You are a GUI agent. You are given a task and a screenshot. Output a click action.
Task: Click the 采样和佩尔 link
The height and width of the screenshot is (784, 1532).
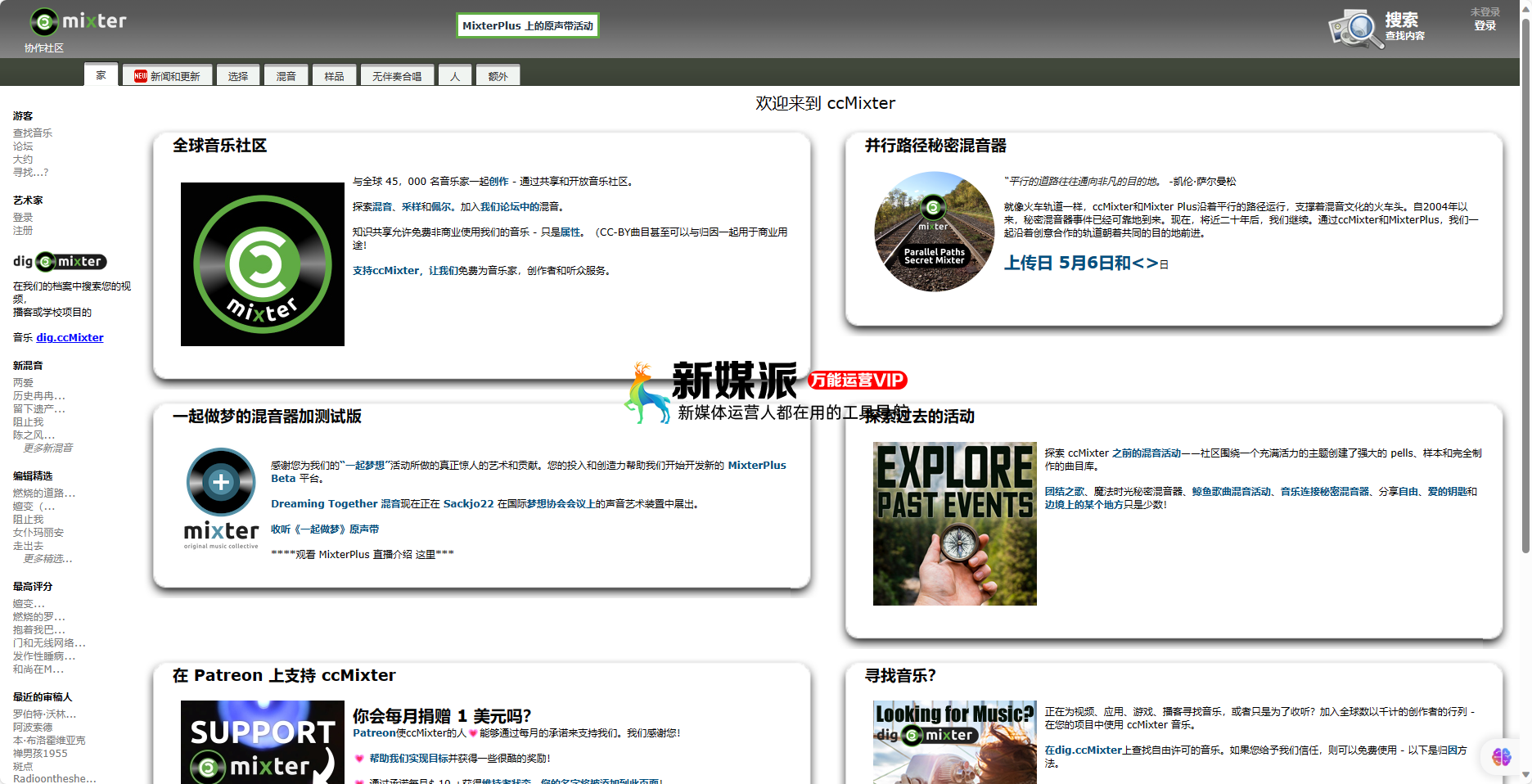point(427,206)
